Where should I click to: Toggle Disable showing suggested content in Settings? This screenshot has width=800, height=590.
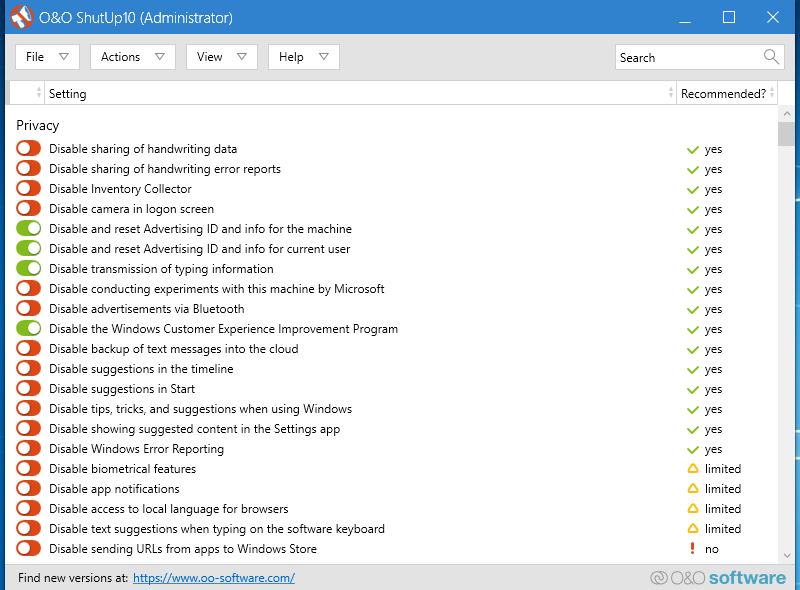coord(28,428)
